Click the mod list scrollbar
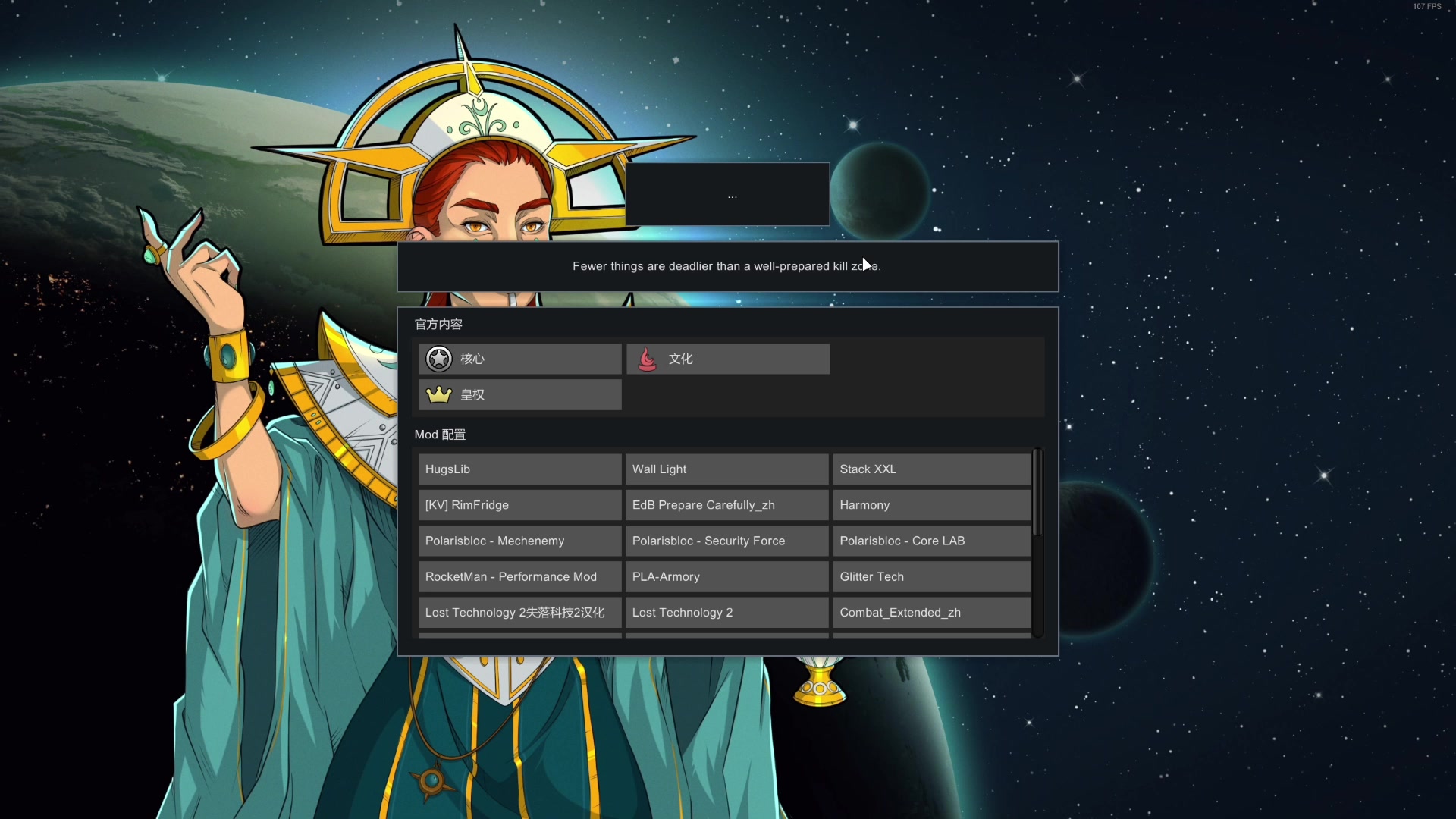 pos(1037,493)
